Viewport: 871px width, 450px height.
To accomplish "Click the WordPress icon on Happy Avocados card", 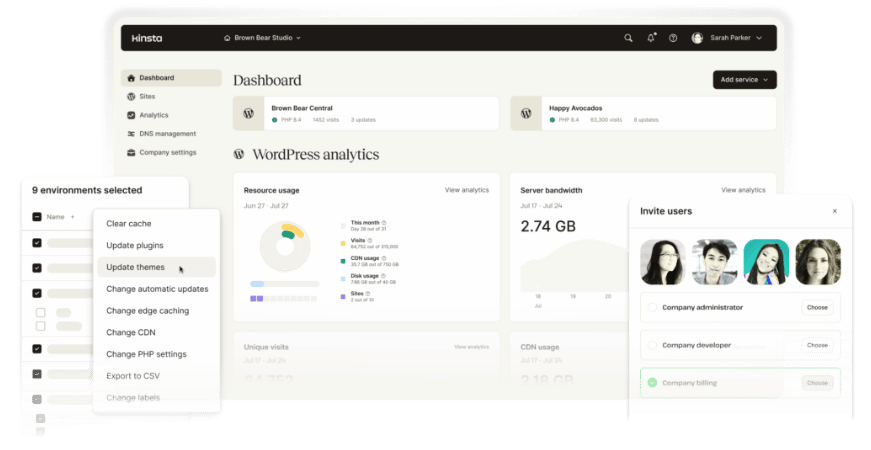I will 525,113.
